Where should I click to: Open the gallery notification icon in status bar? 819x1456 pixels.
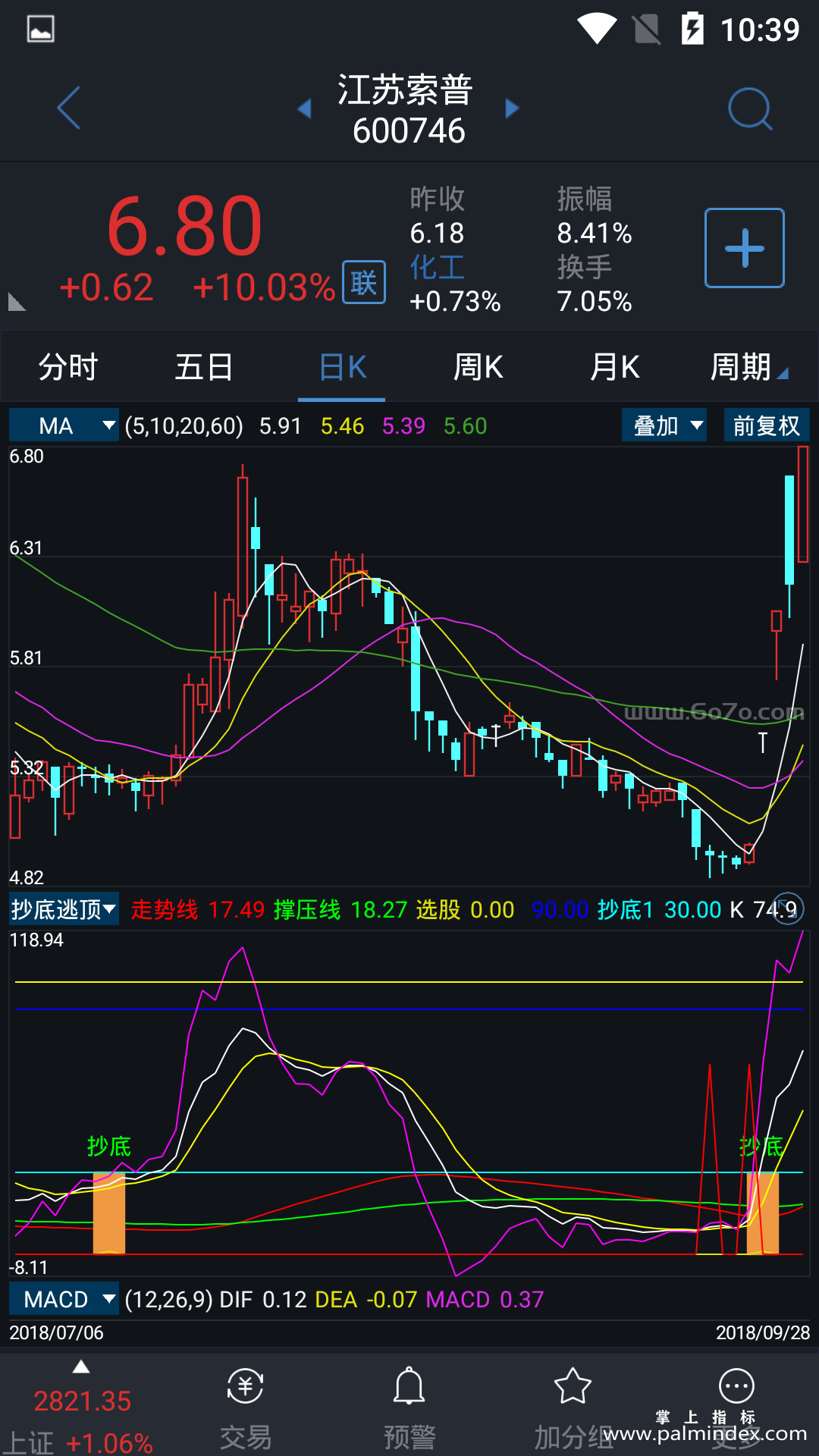click(40, 29)
